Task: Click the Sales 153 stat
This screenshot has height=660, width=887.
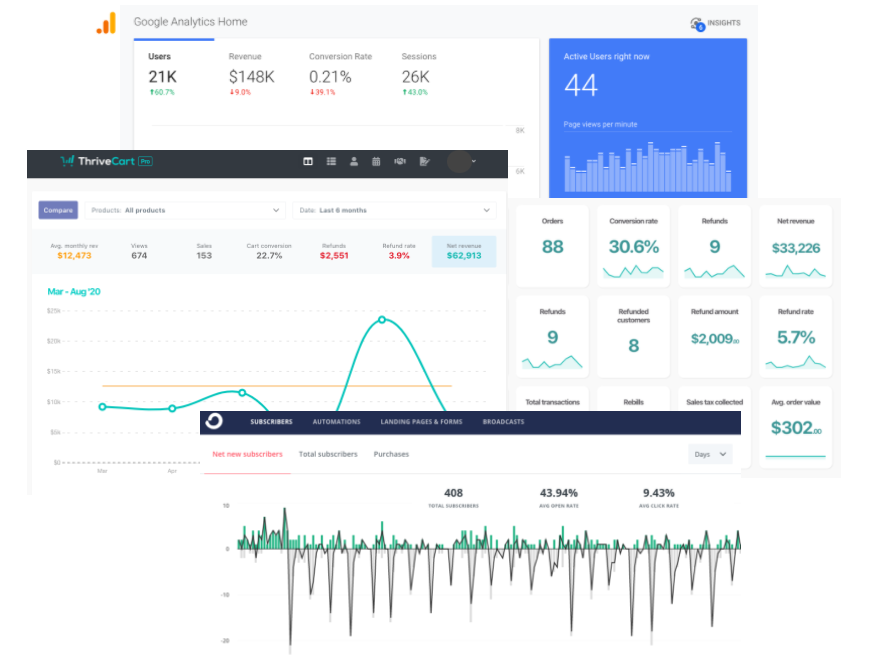Action: coord(204,251)
